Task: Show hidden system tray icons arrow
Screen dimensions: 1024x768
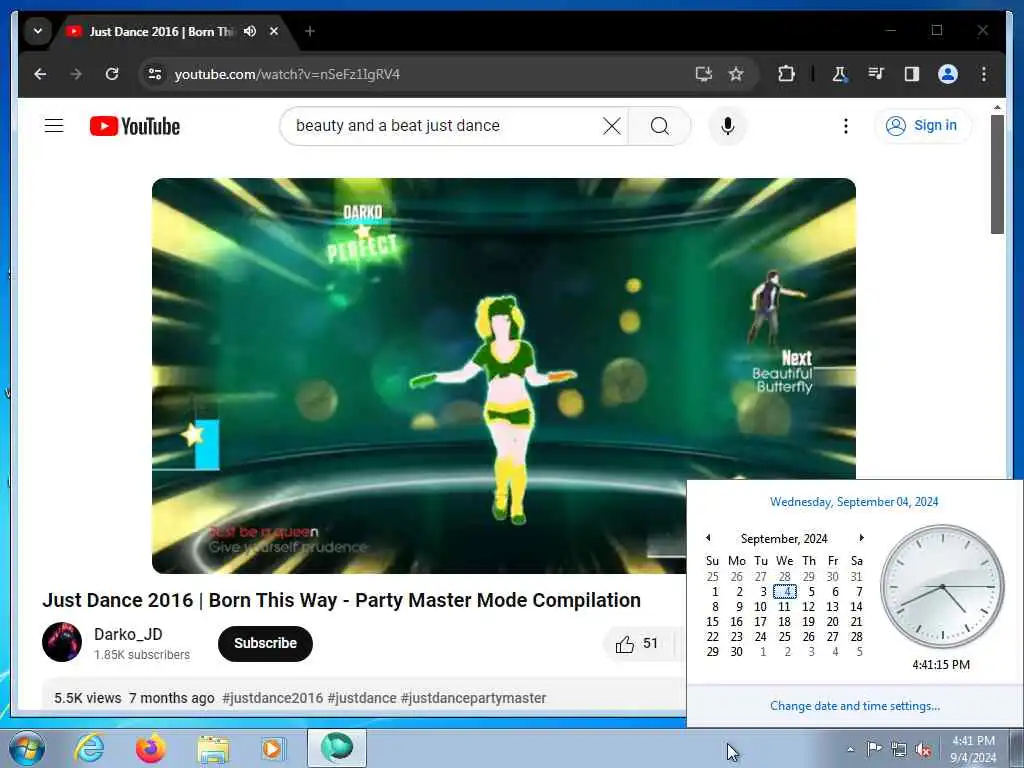Action: click(850, 749)
